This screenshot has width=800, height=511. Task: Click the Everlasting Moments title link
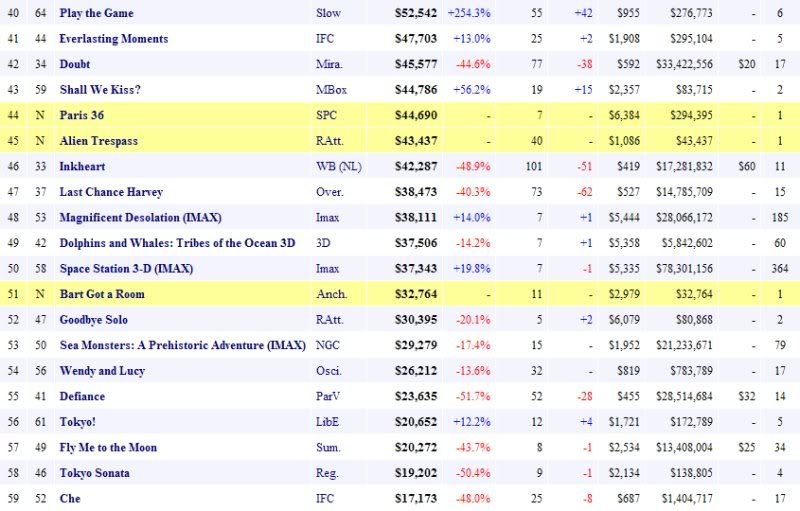(114, 39)
